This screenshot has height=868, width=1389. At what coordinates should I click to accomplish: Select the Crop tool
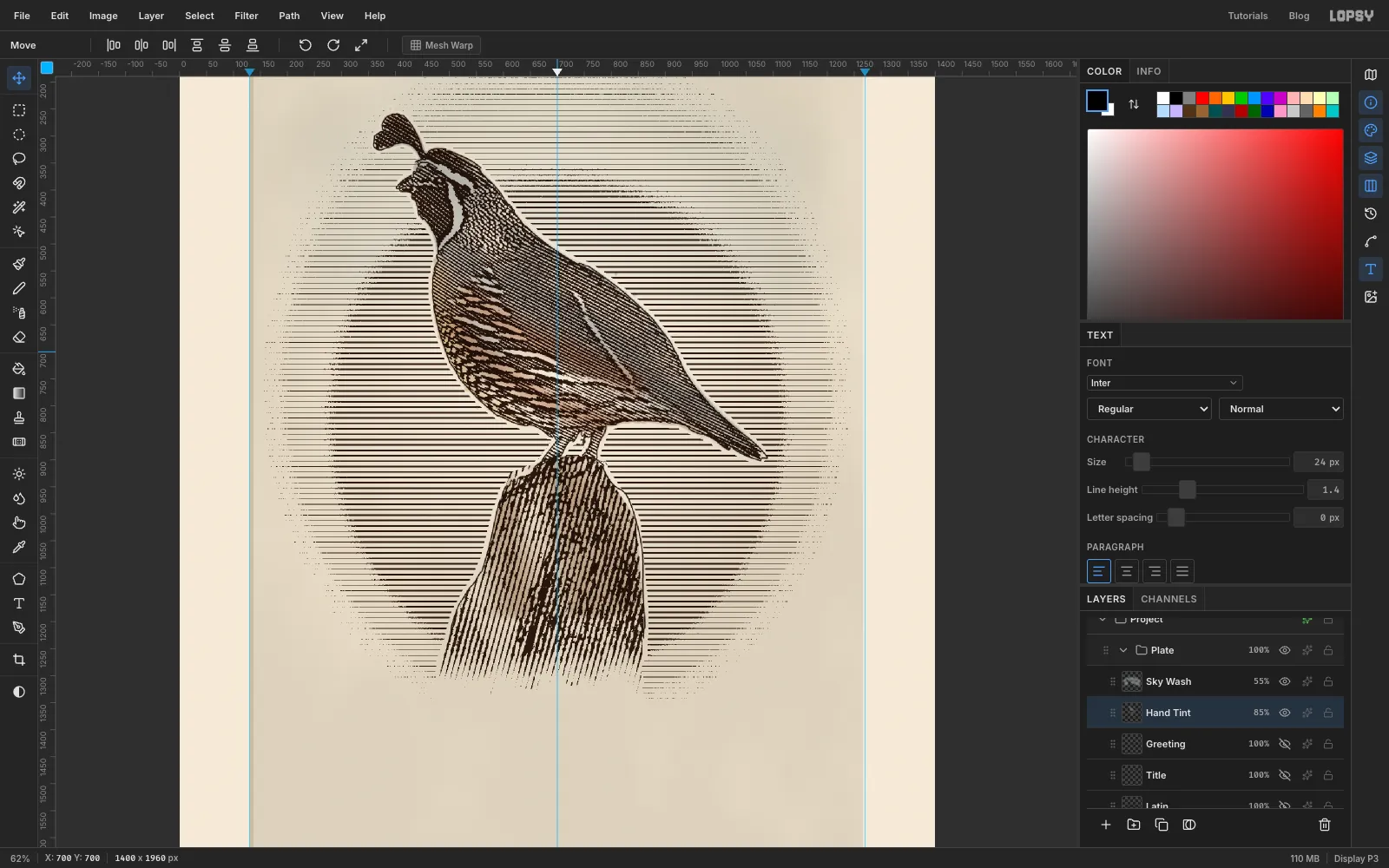(x=18, y=660)
